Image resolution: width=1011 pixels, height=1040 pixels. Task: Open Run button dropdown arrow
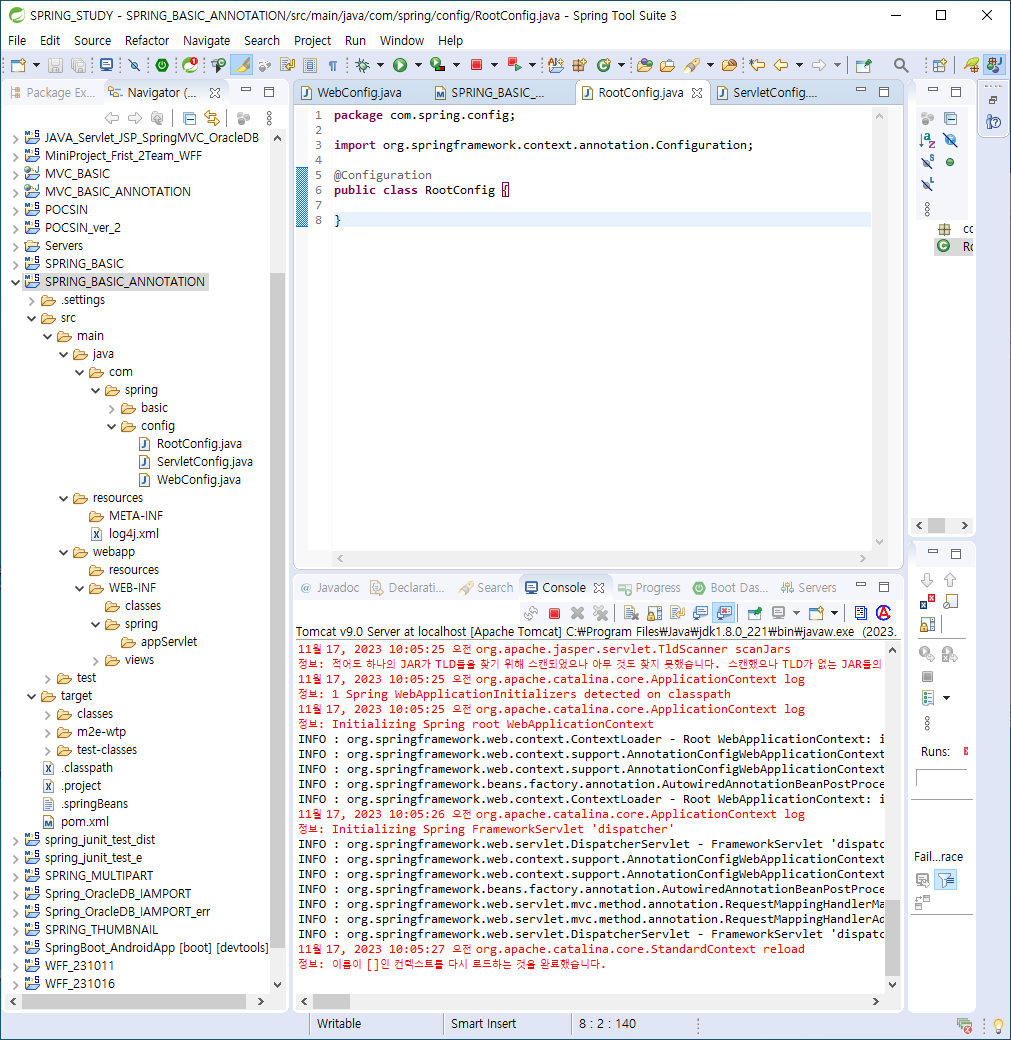point(418,65)
